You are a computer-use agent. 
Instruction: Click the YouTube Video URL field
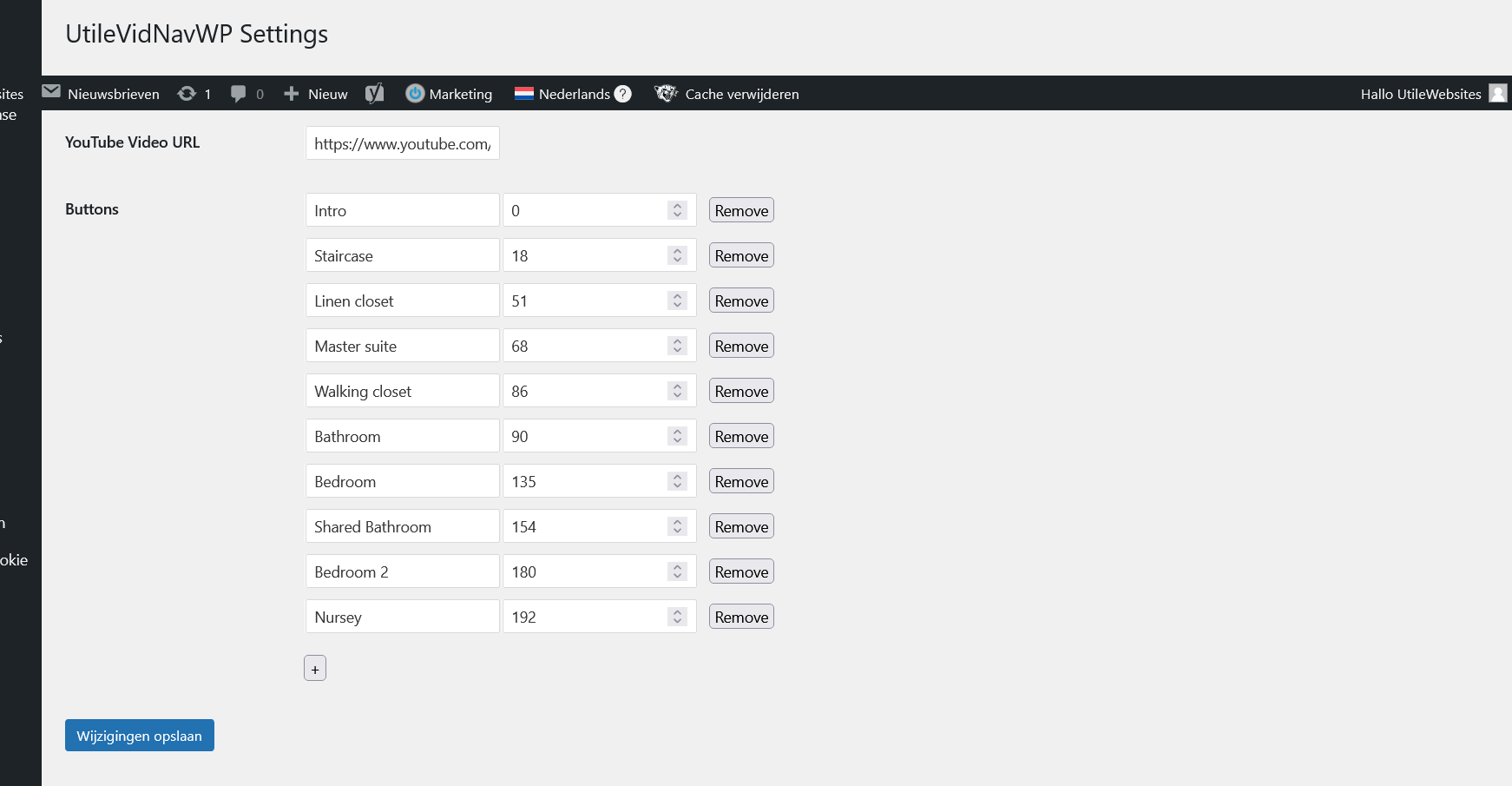(x=402, y=143)
